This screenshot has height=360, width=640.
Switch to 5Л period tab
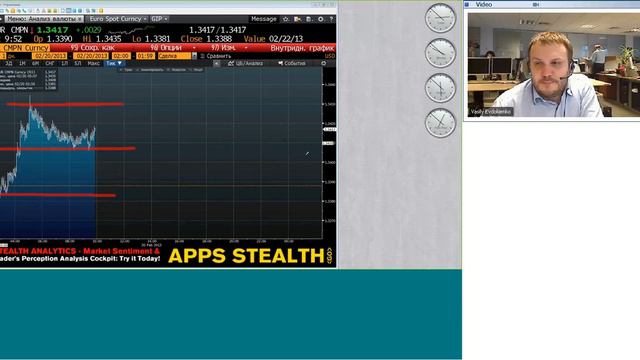click(x=78, y=63)
